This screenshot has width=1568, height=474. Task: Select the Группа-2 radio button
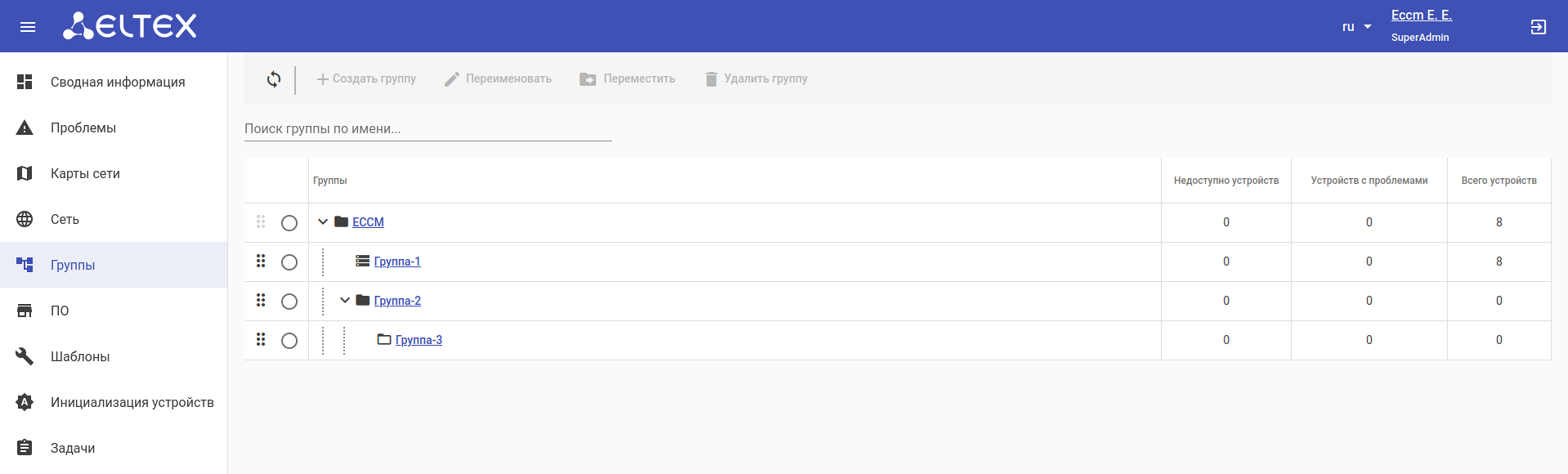(289, 302)
